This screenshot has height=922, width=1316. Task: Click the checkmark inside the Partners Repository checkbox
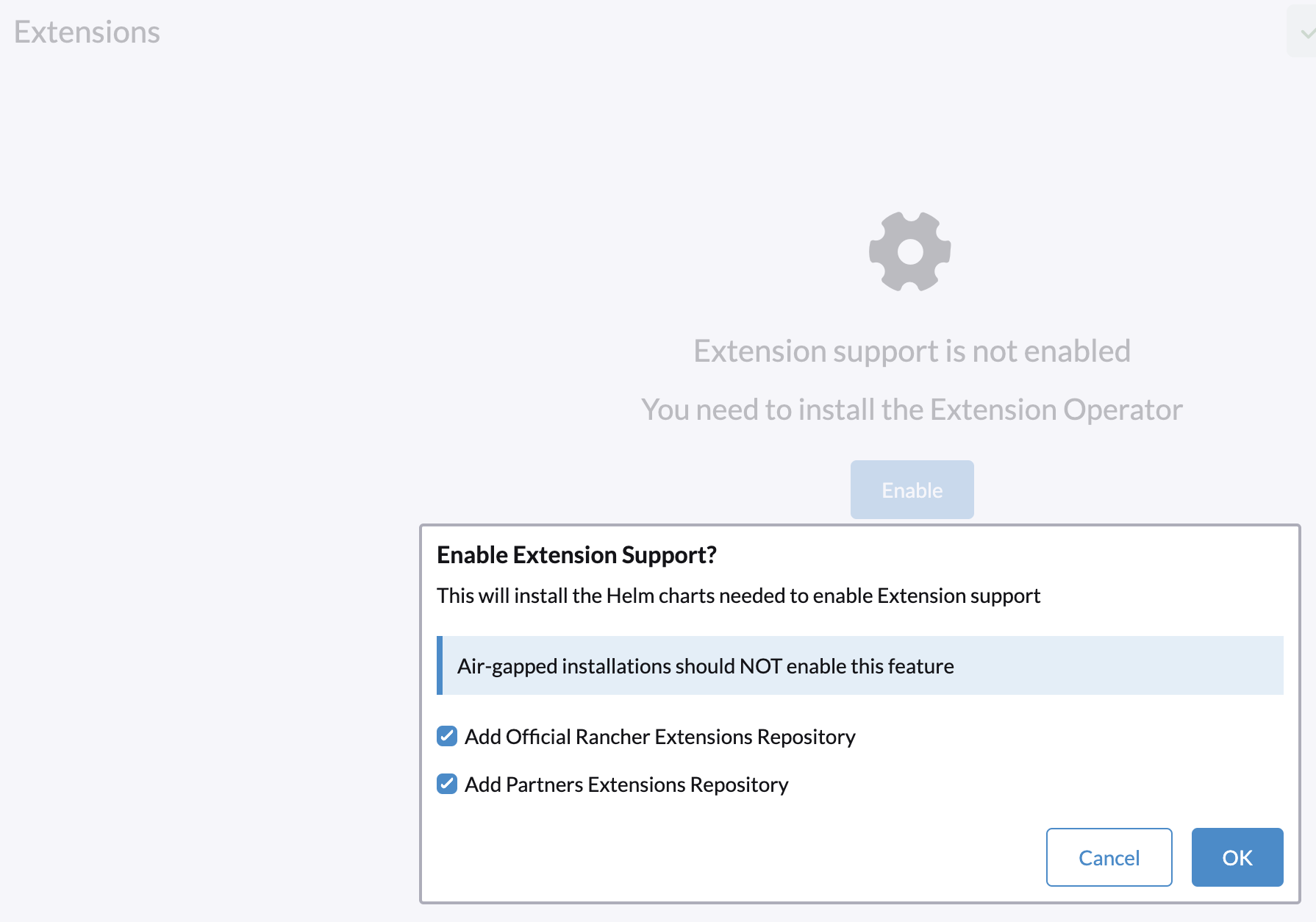click(446, 784)
